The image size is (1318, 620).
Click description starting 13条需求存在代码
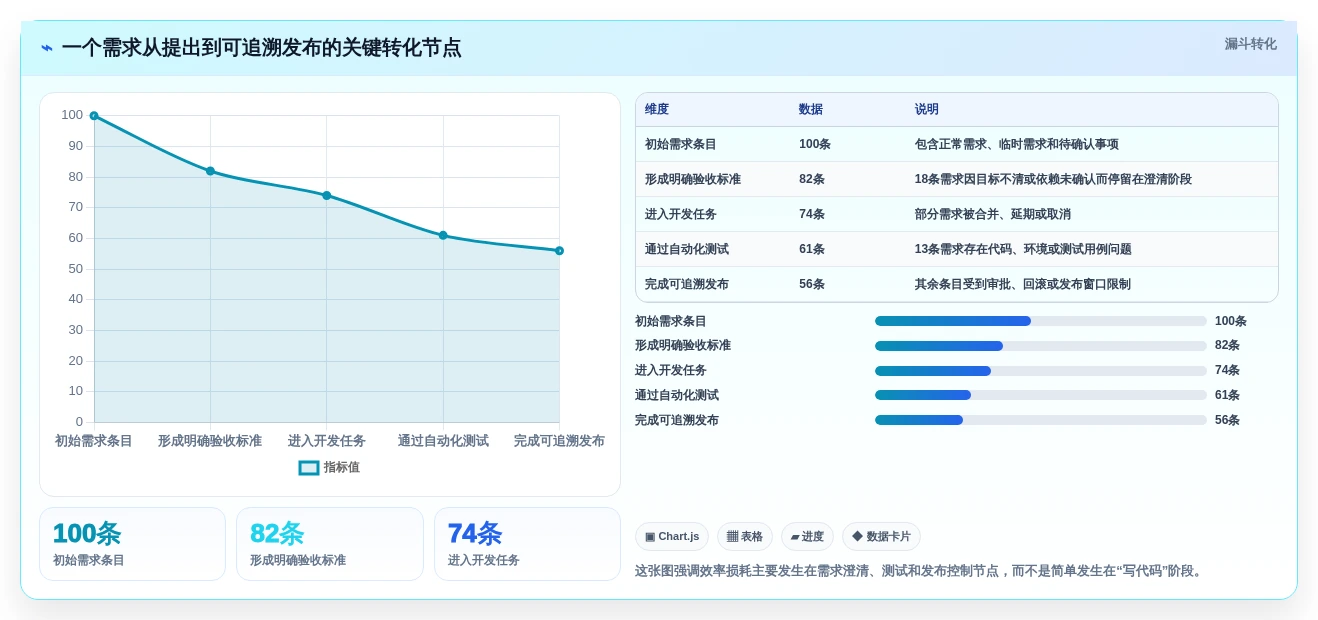point(1023,250)
